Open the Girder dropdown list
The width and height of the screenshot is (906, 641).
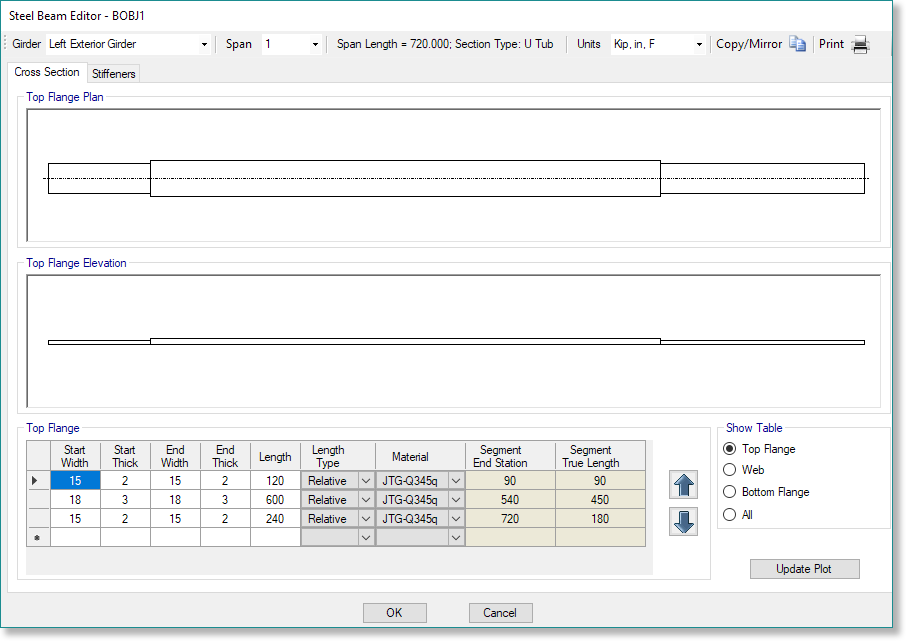click(204, 45)
